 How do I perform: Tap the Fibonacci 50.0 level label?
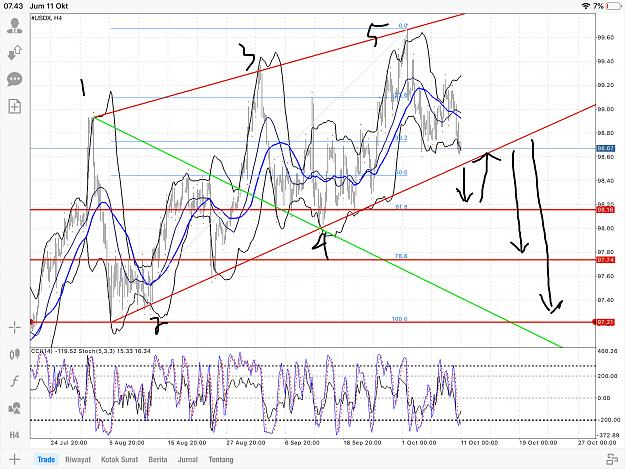(x=401, y=173)
